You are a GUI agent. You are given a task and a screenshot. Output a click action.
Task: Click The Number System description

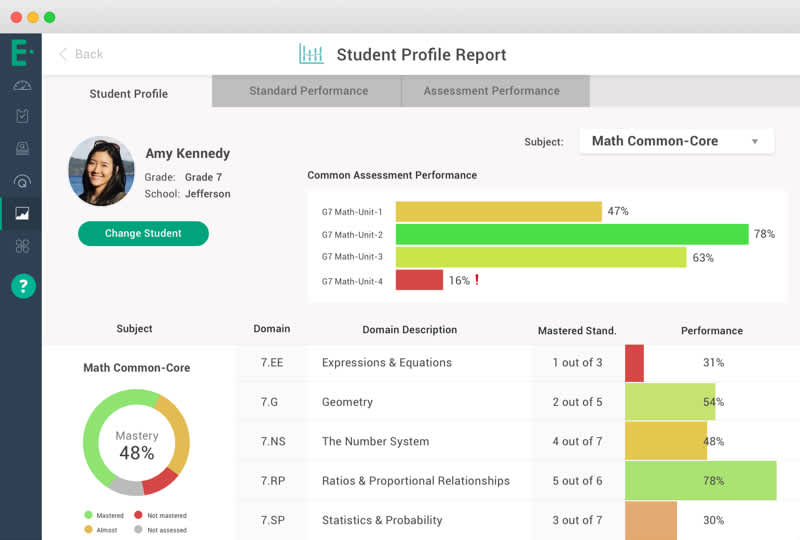[x=376, y=441]
